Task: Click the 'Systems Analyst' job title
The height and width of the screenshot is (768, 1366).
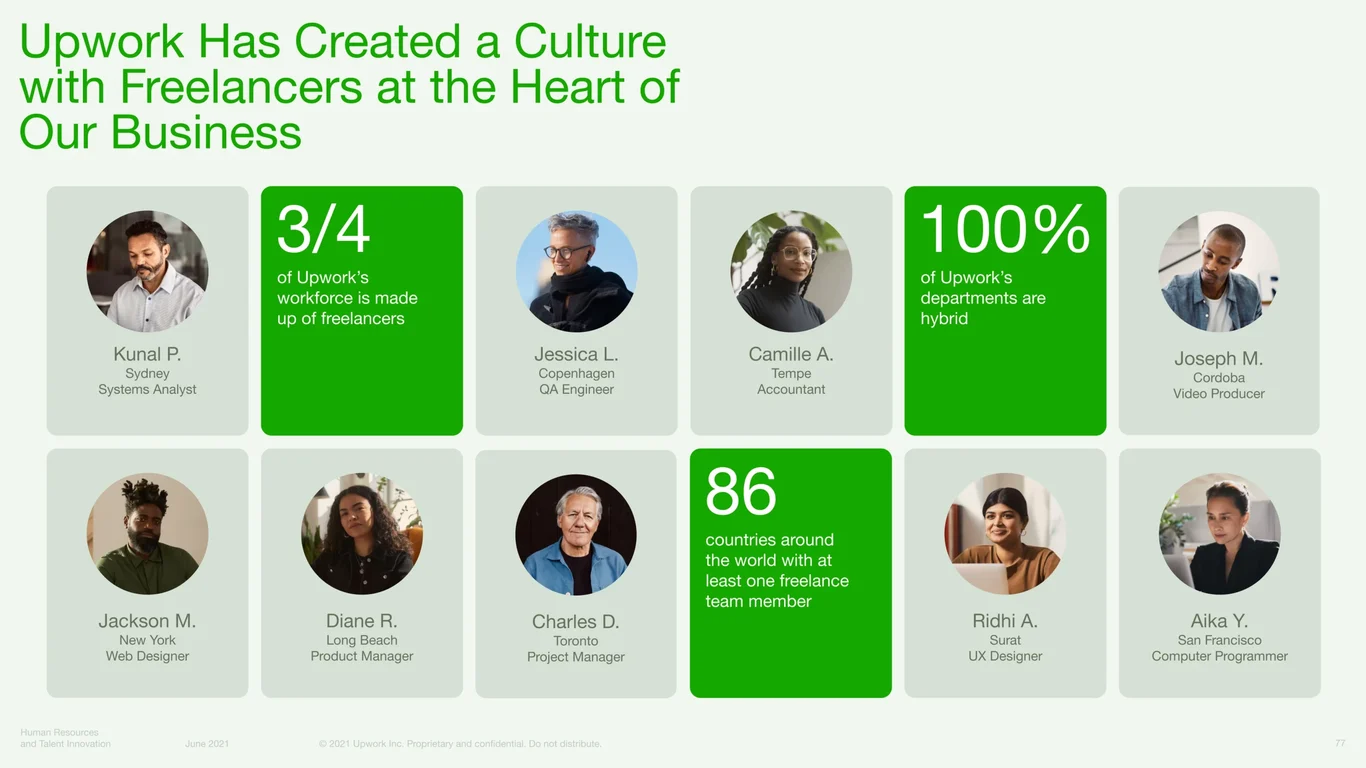Action: tap(147, 390)
